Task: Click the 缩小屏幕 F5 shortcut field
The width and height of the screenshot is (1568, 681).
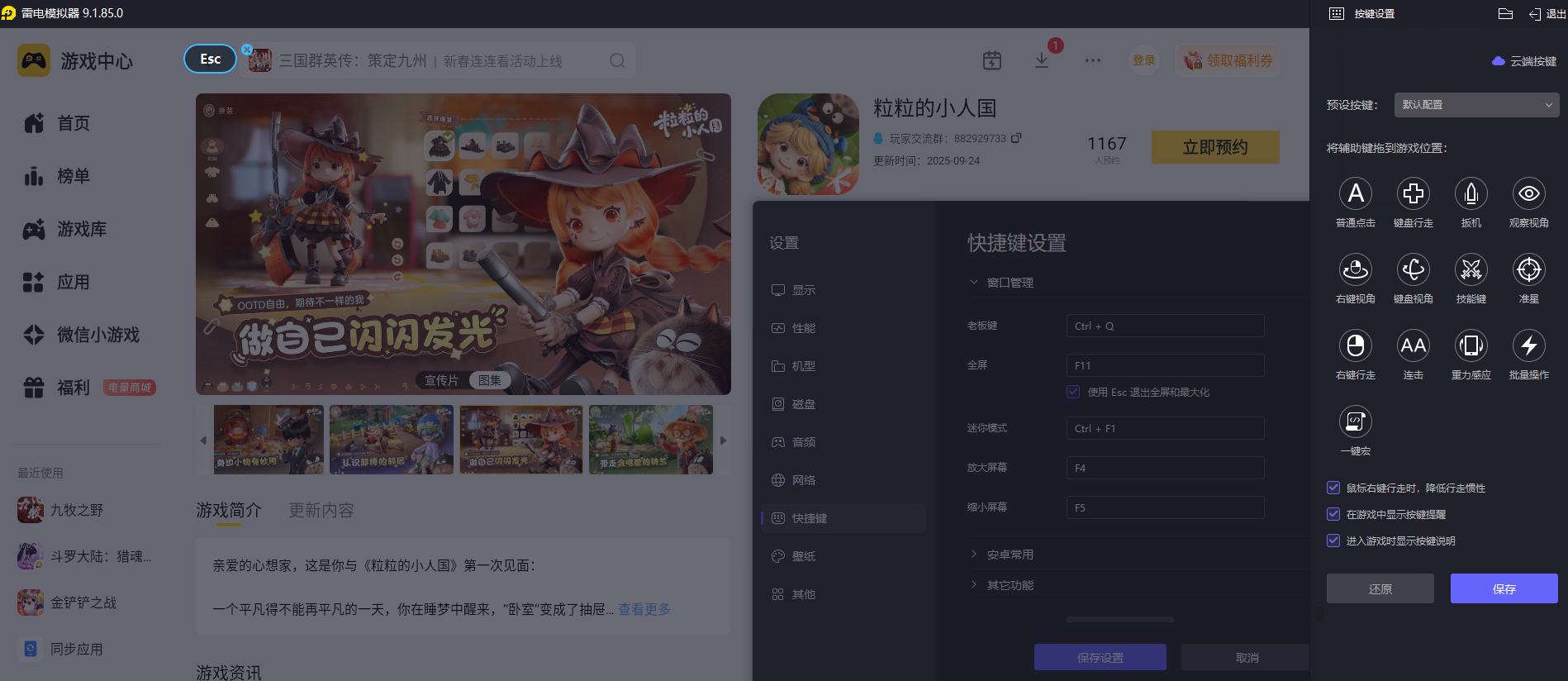Action: pyautogui.click(x=1165, y=507)
